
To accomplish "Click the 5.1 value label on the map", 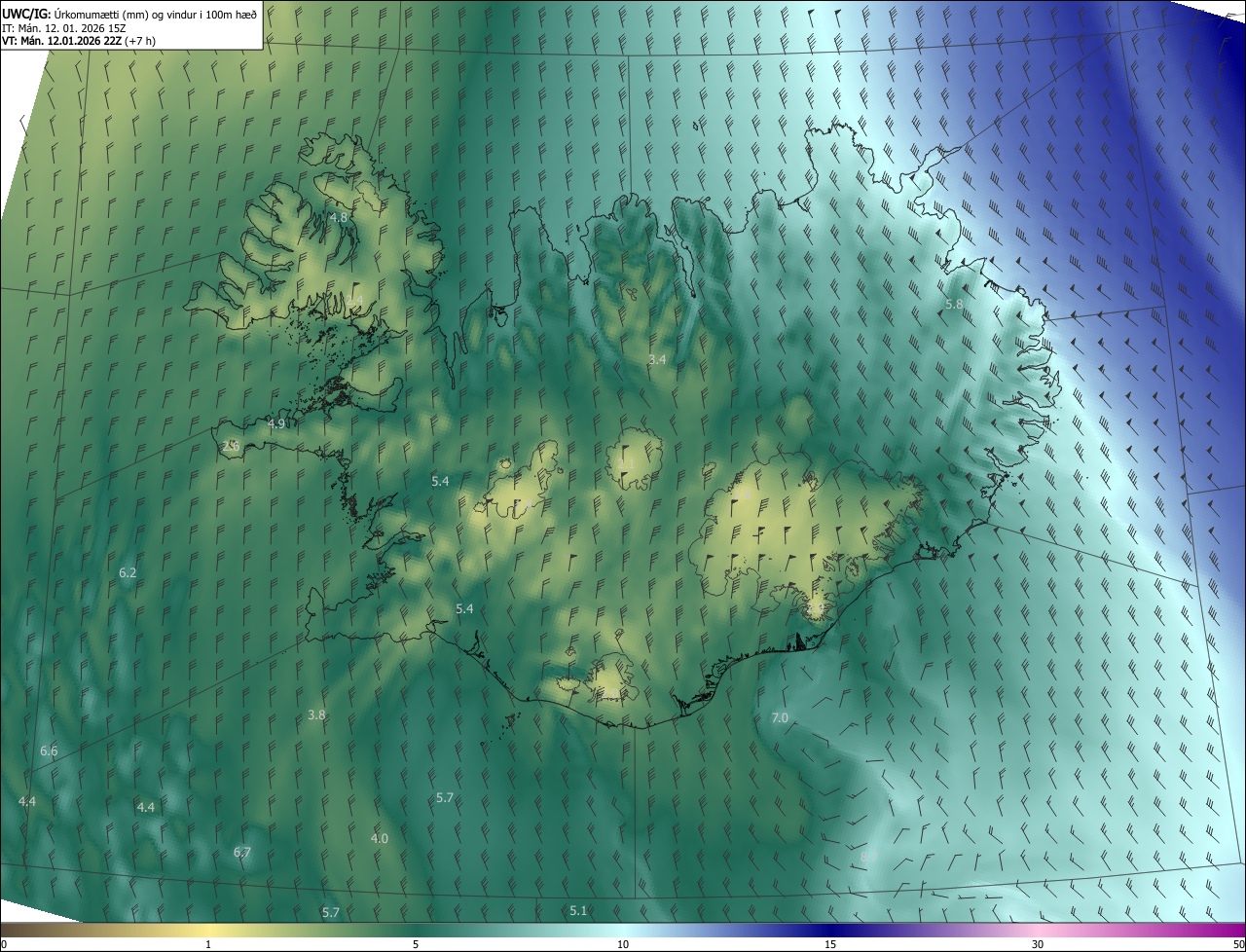I will click(578, 911).
